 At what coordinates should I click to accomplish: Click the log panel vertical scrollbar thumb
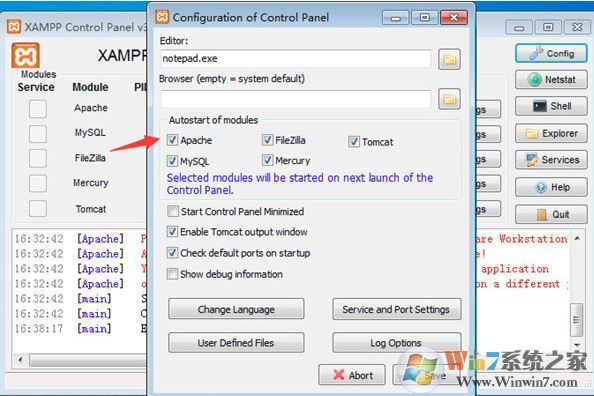tap(576, 320)
